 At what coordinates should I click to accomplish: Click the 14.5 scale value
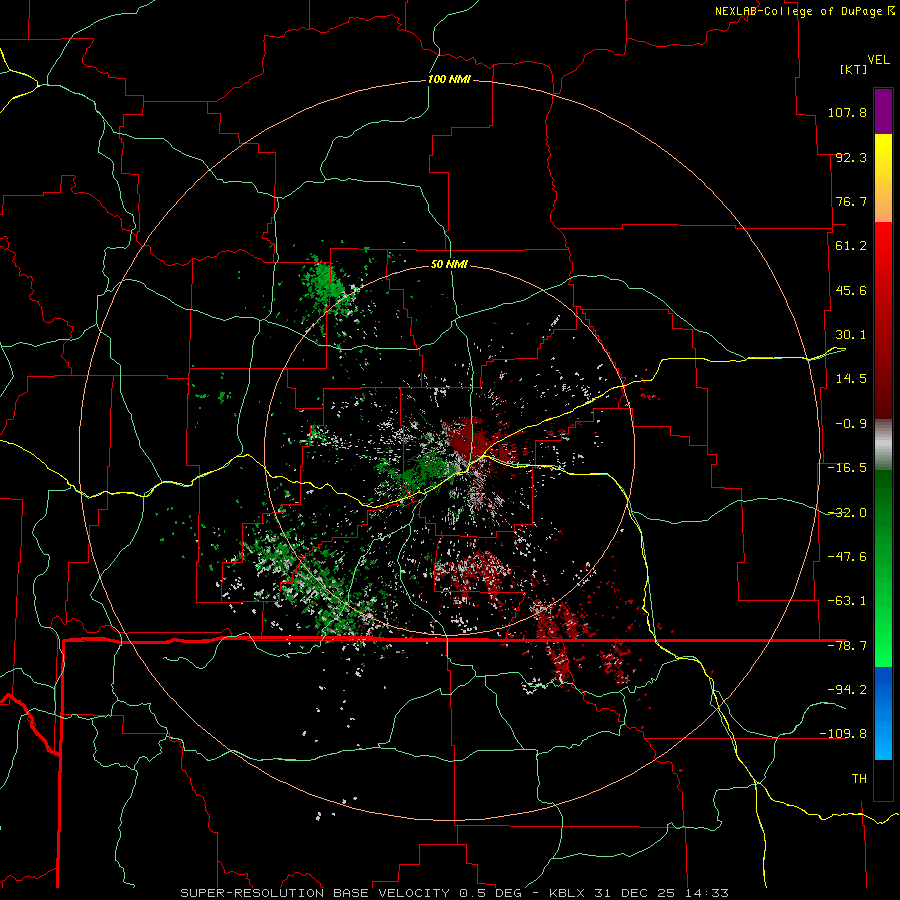click(x=851, y=379)
